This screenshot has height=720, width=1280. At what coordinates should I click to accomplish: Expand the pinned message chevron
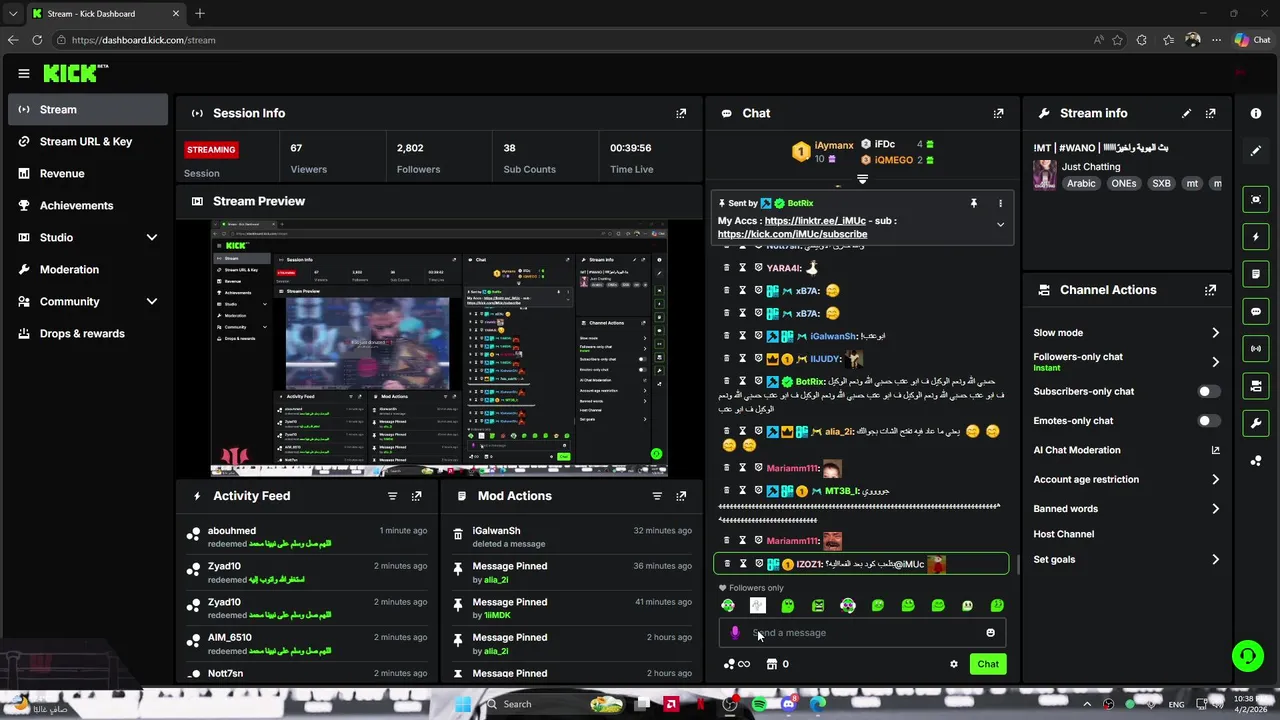pyautogui.click(x=1000, y=225)
